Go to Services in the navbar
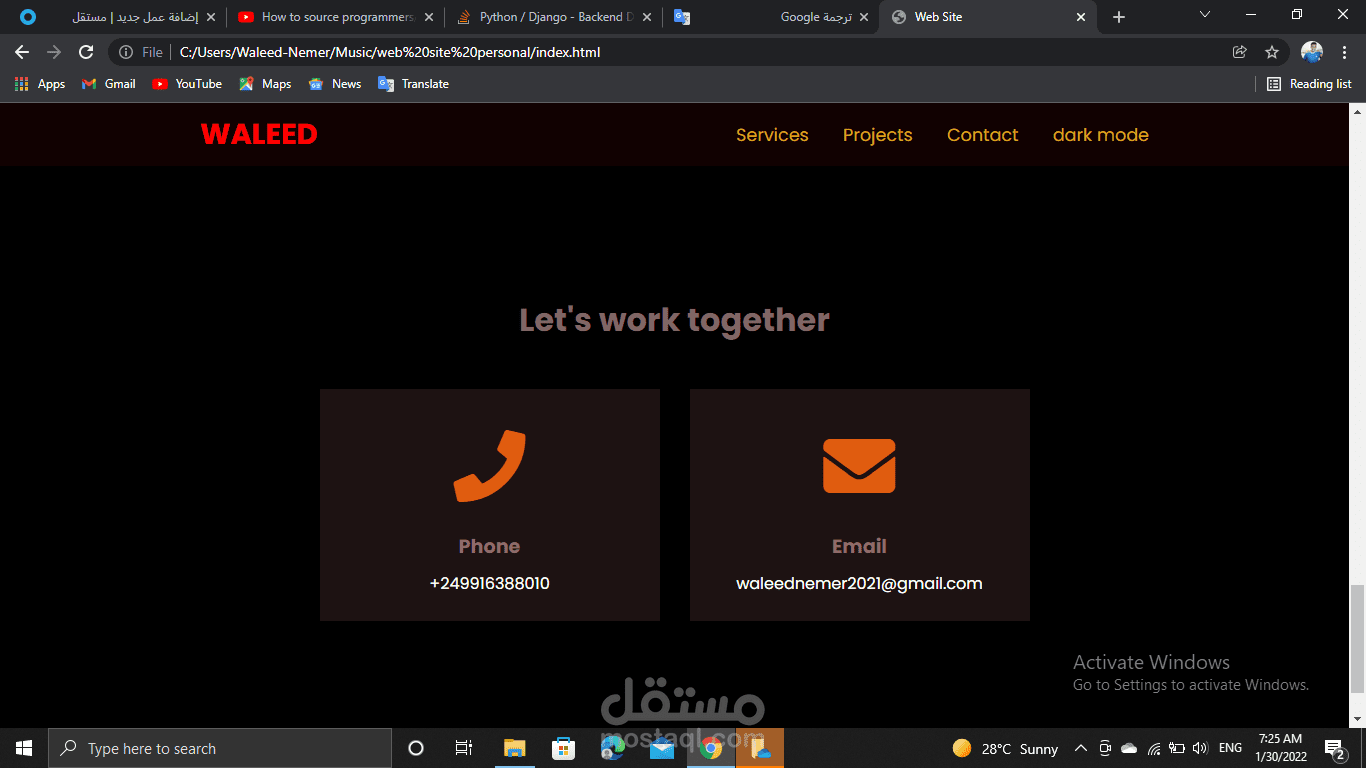1366x768 pixels. tap(772, 135)
